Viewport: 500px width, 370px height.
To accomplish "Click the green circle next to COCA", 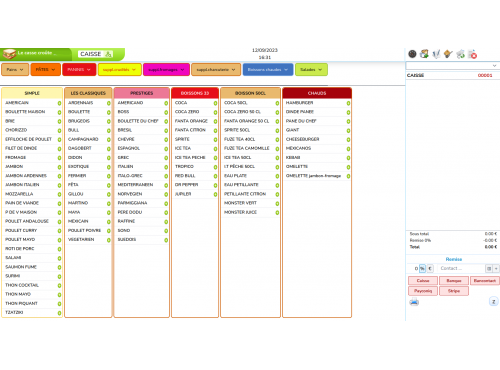I will 215,103.
